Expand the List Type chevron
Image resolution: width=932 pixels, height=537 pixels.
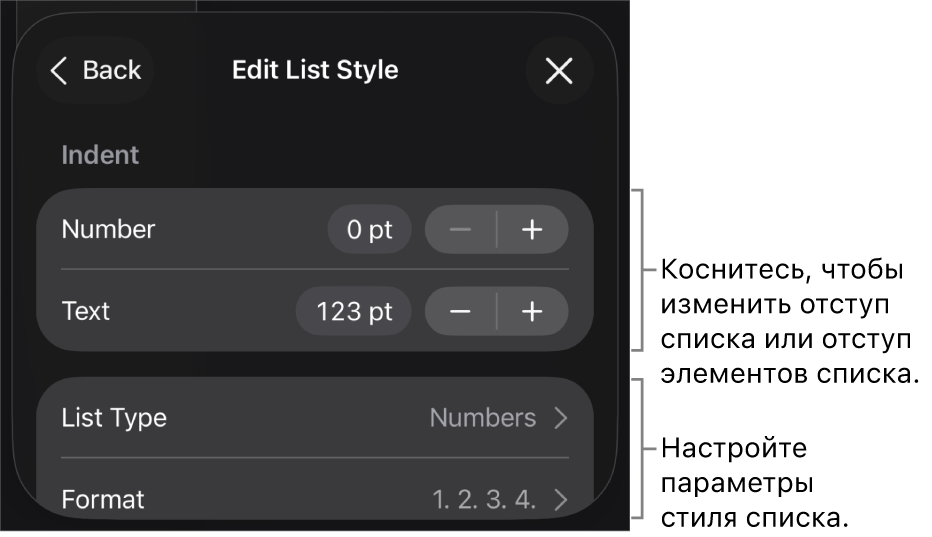point(561,418)
